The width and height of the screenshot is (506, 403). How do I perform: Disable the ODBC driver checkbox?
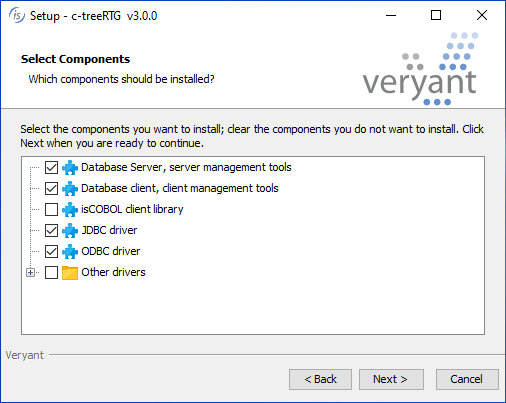click(51, 251)
